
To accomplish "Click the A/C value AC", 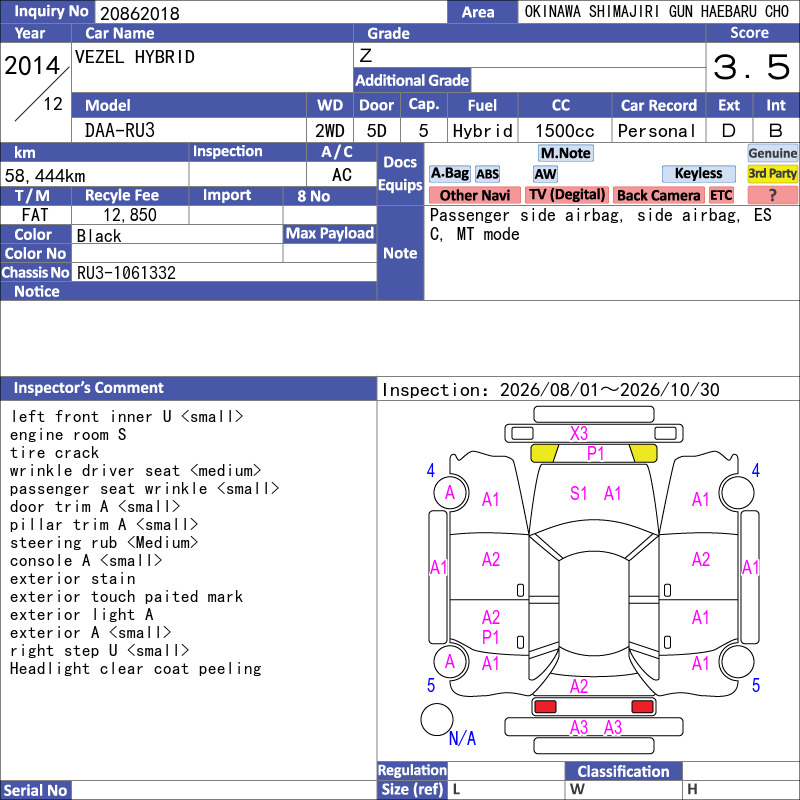I will tap(342, 175).
